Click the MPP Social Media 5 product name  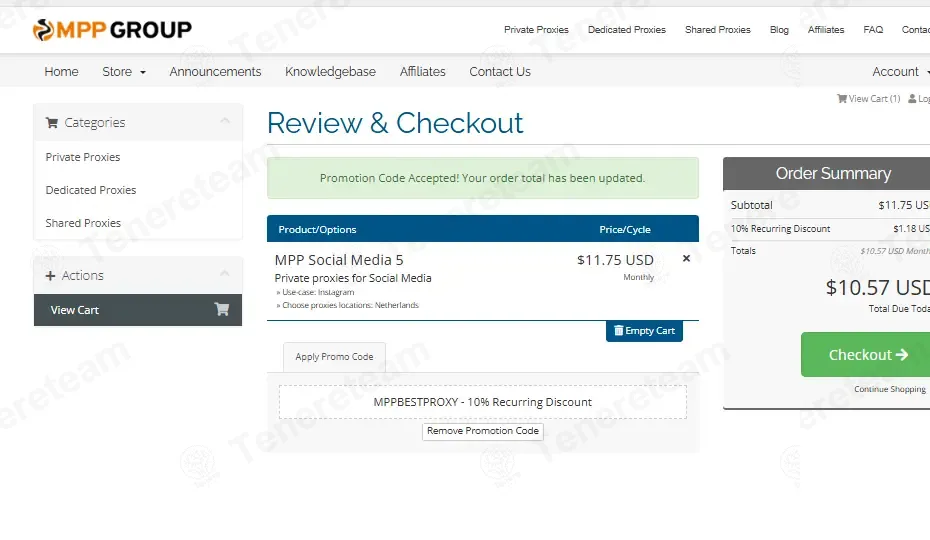tap(339, 260)
